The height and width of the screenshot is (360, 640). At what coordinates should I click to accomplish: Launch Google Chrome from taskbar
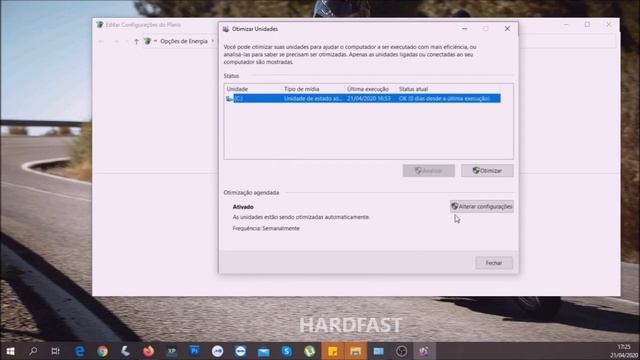click(102, 351)
